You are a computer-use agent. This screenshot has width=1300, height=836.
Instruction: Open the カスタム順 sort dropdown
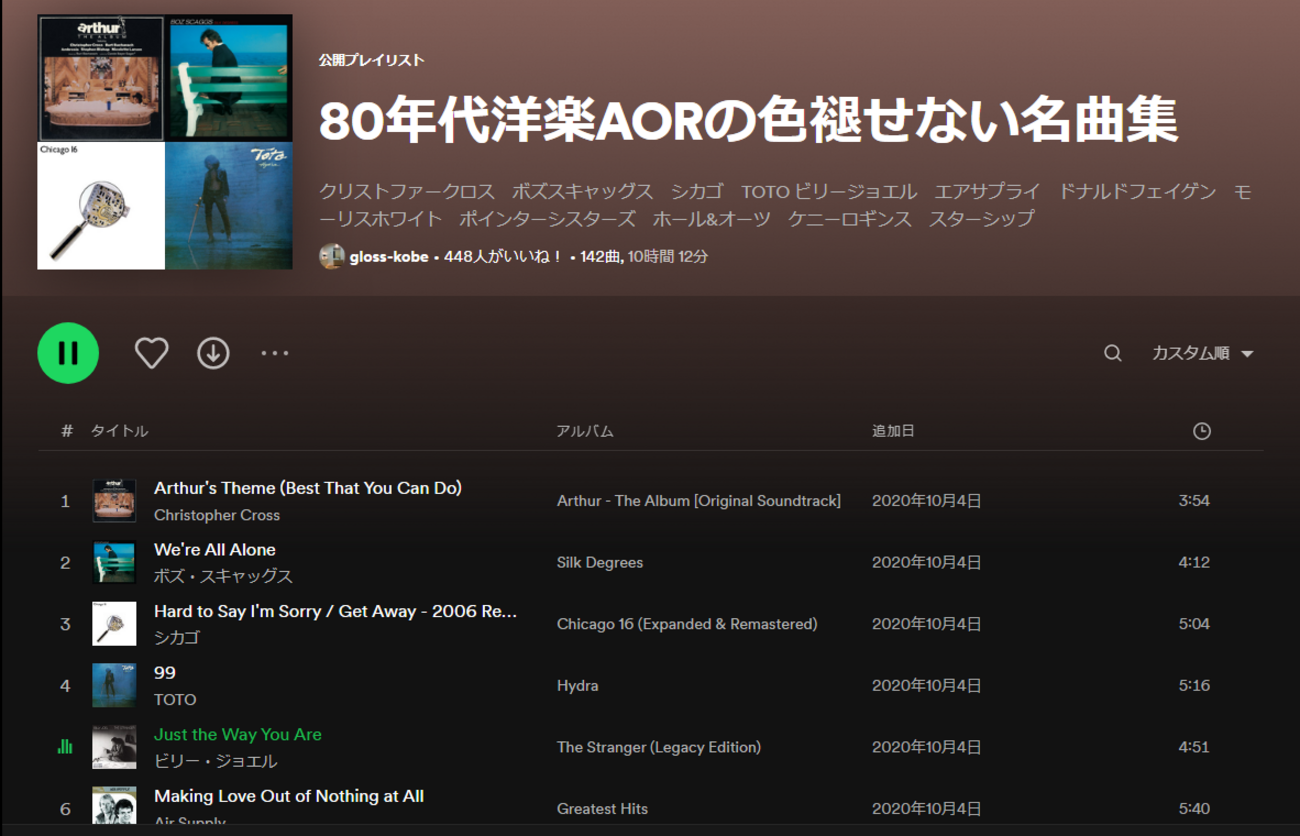[x=1203, y=353]
